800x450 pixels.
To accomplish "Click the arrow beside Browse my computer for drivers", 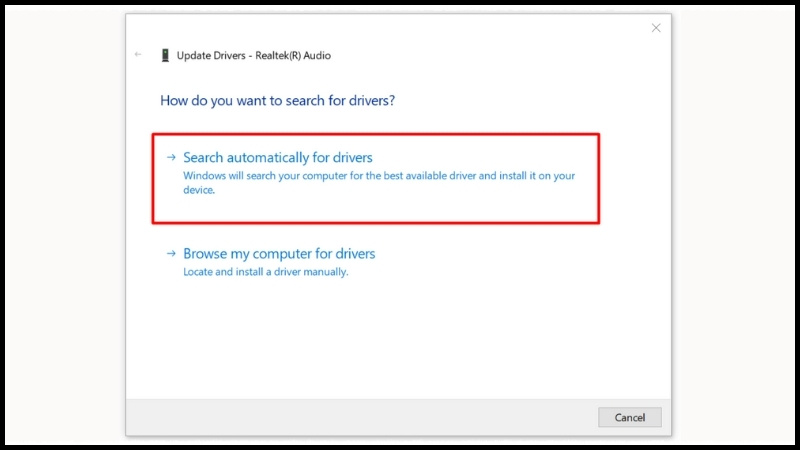I will (171, 253).
